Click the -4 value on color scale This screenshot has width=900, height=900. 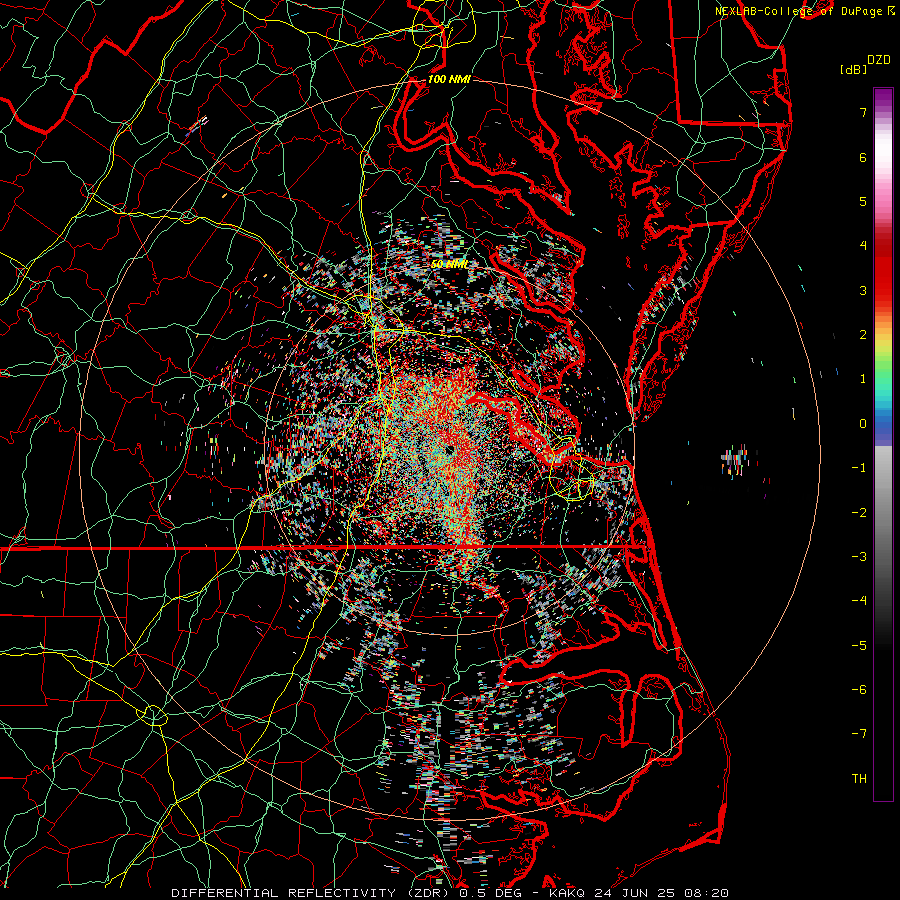pos(859,601)
